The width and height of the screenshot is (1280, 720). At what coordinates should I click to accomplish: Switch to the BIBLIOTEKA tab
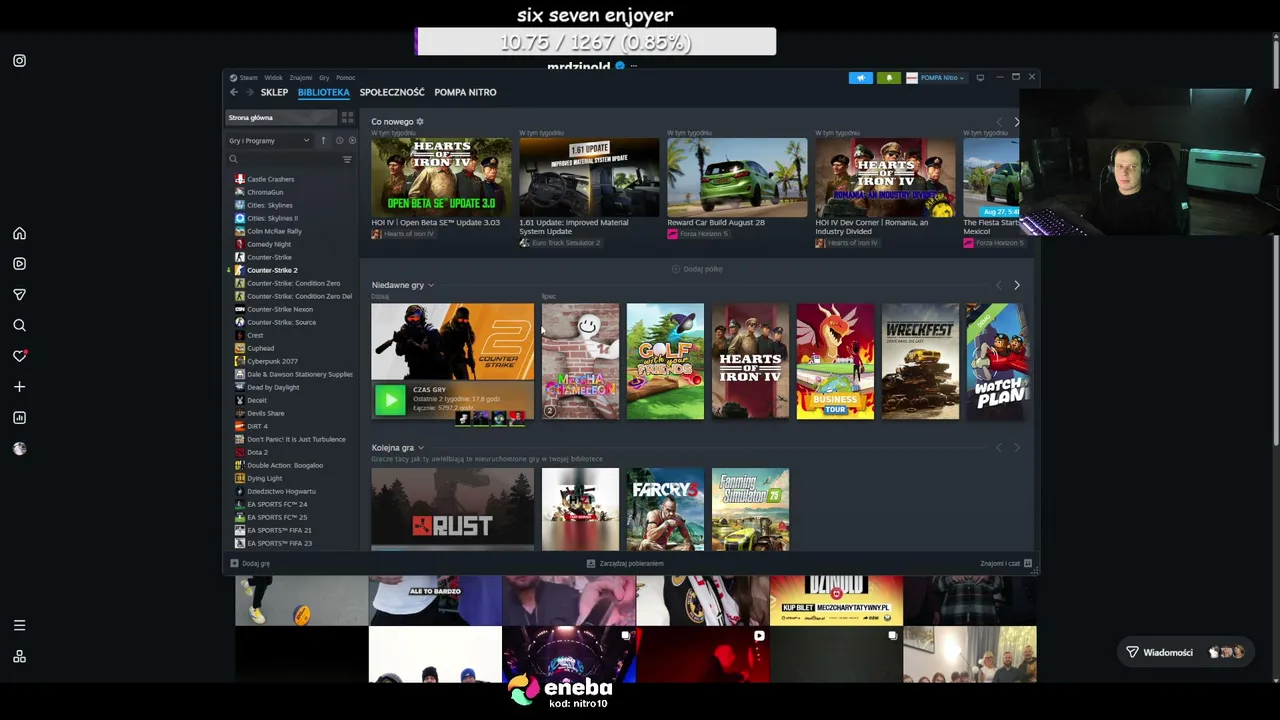(x=323, y=92)
